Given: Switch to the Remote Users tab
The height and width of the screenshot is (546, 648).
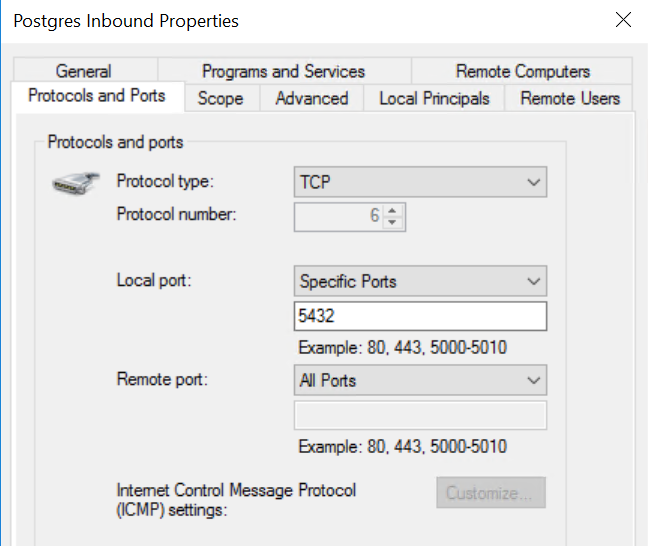Looking at the screenshot, I should [570, 98].
